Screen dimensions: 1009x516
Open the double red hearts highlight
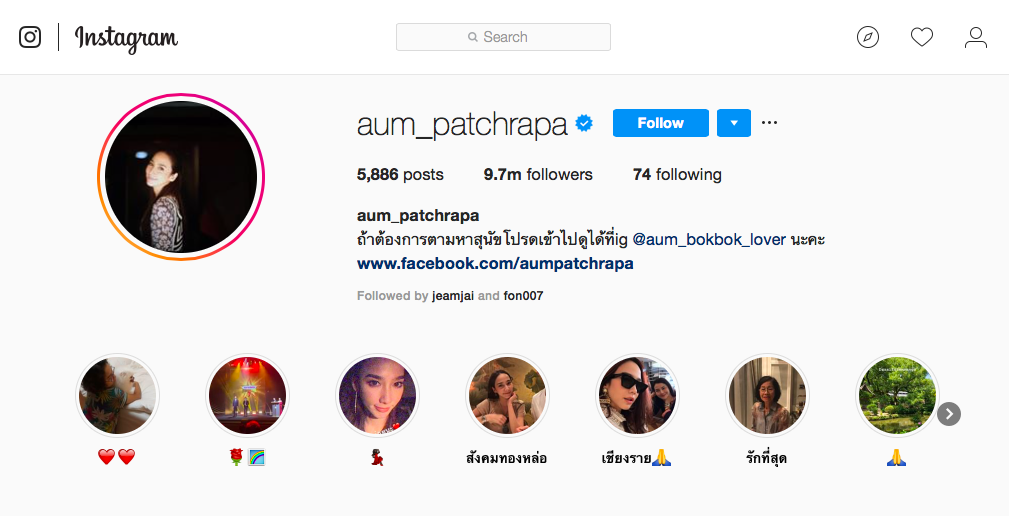click(116, 394)
